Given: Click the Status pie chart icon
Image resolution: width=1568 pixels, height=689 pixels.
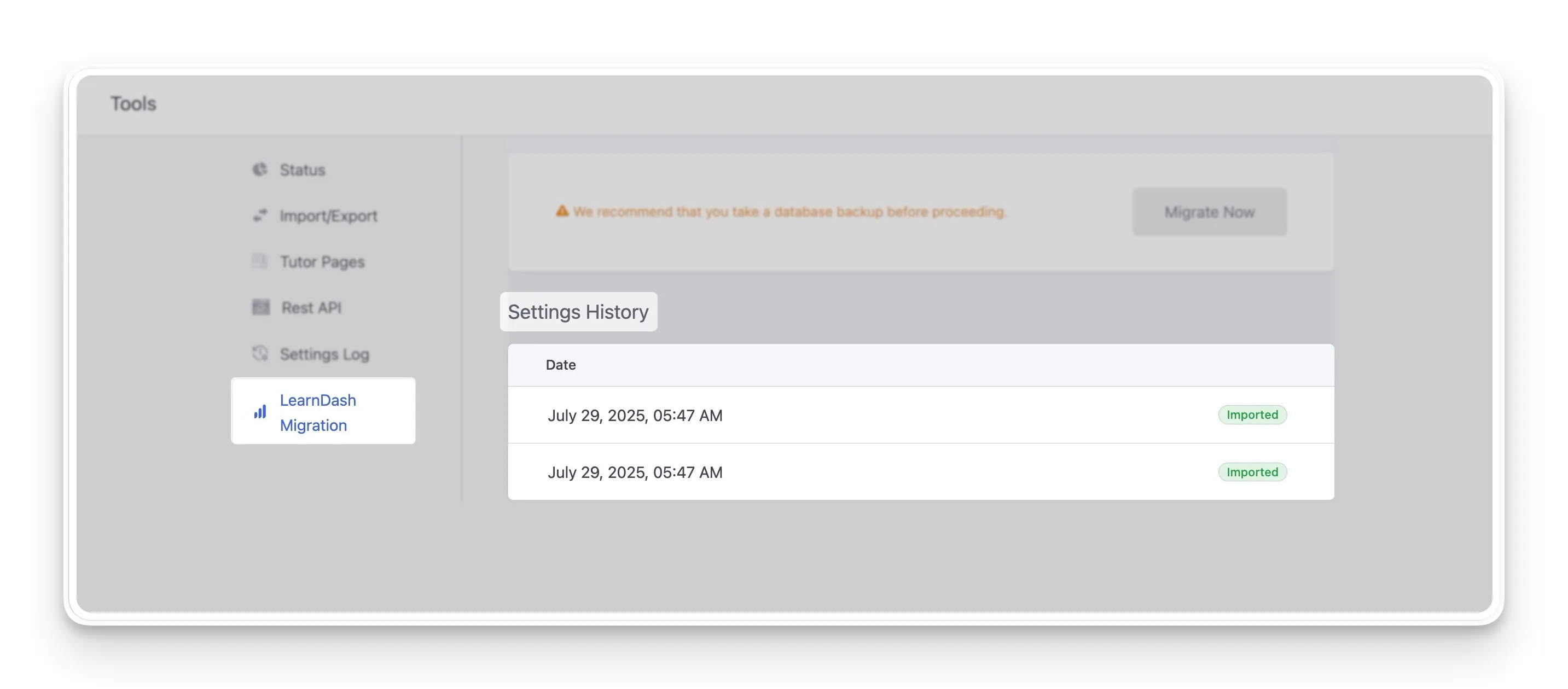Looking at the screenshot, I should pos(260,169).
